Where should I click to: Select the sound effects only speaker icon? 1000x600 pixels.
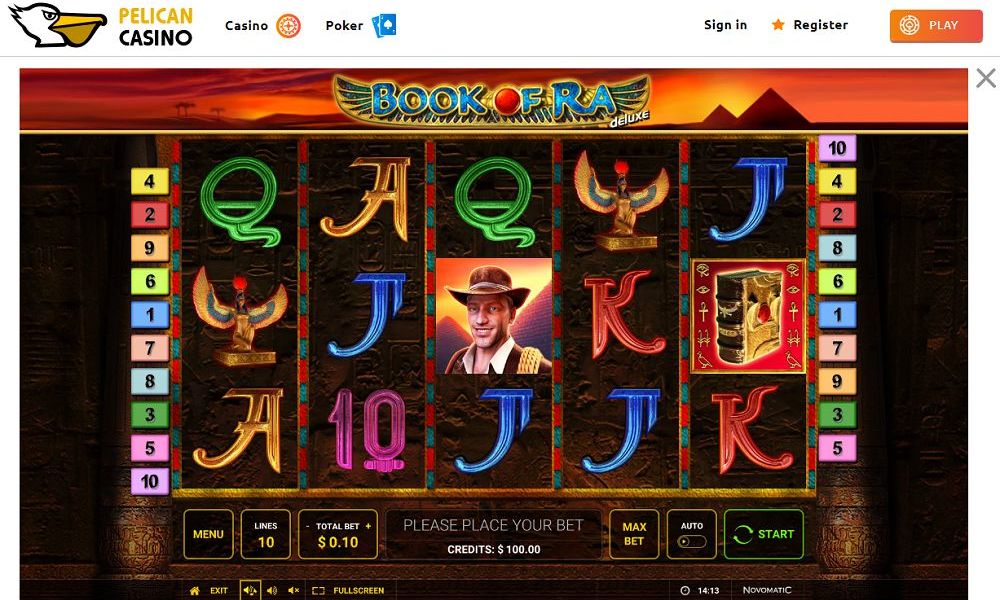click(x=272, y=590)
